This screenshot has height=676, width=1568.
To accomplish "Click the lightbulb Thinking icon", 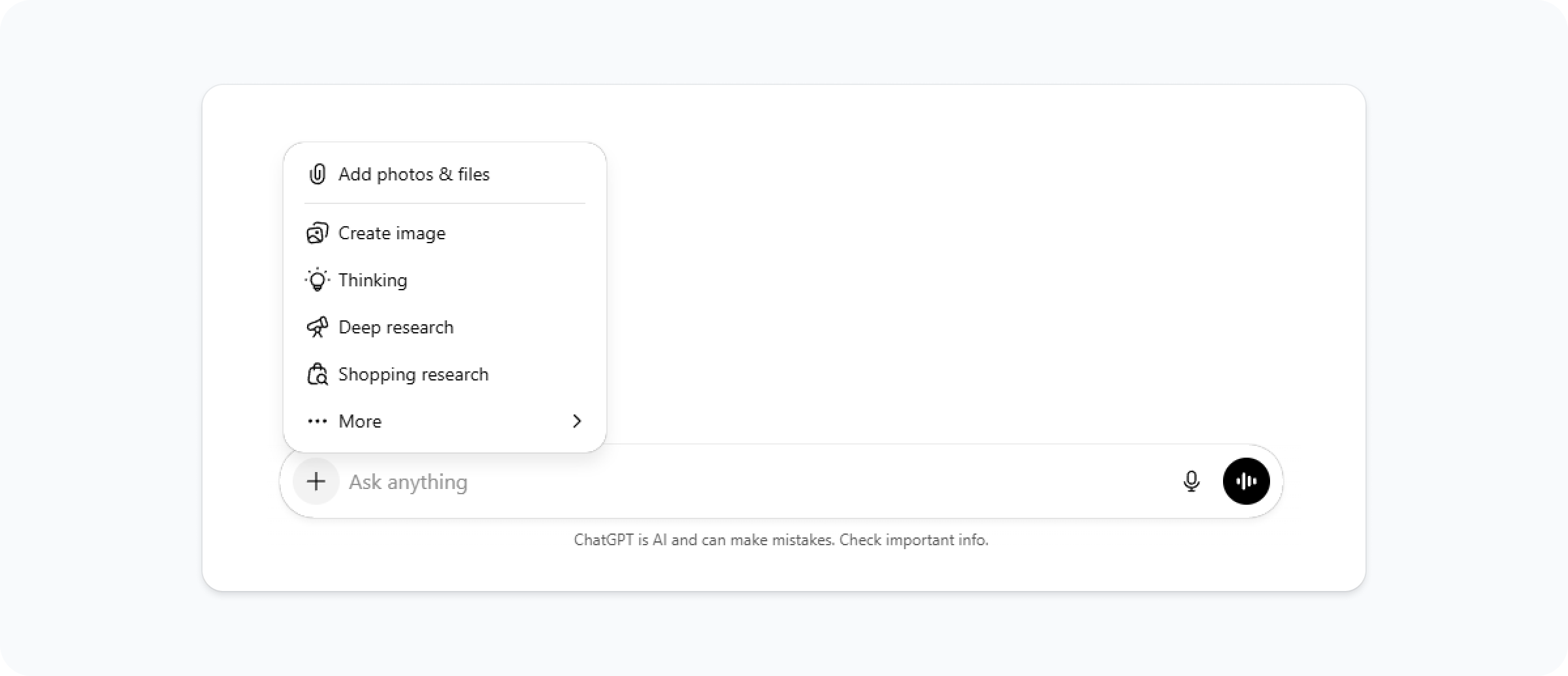I will [318, 280].
